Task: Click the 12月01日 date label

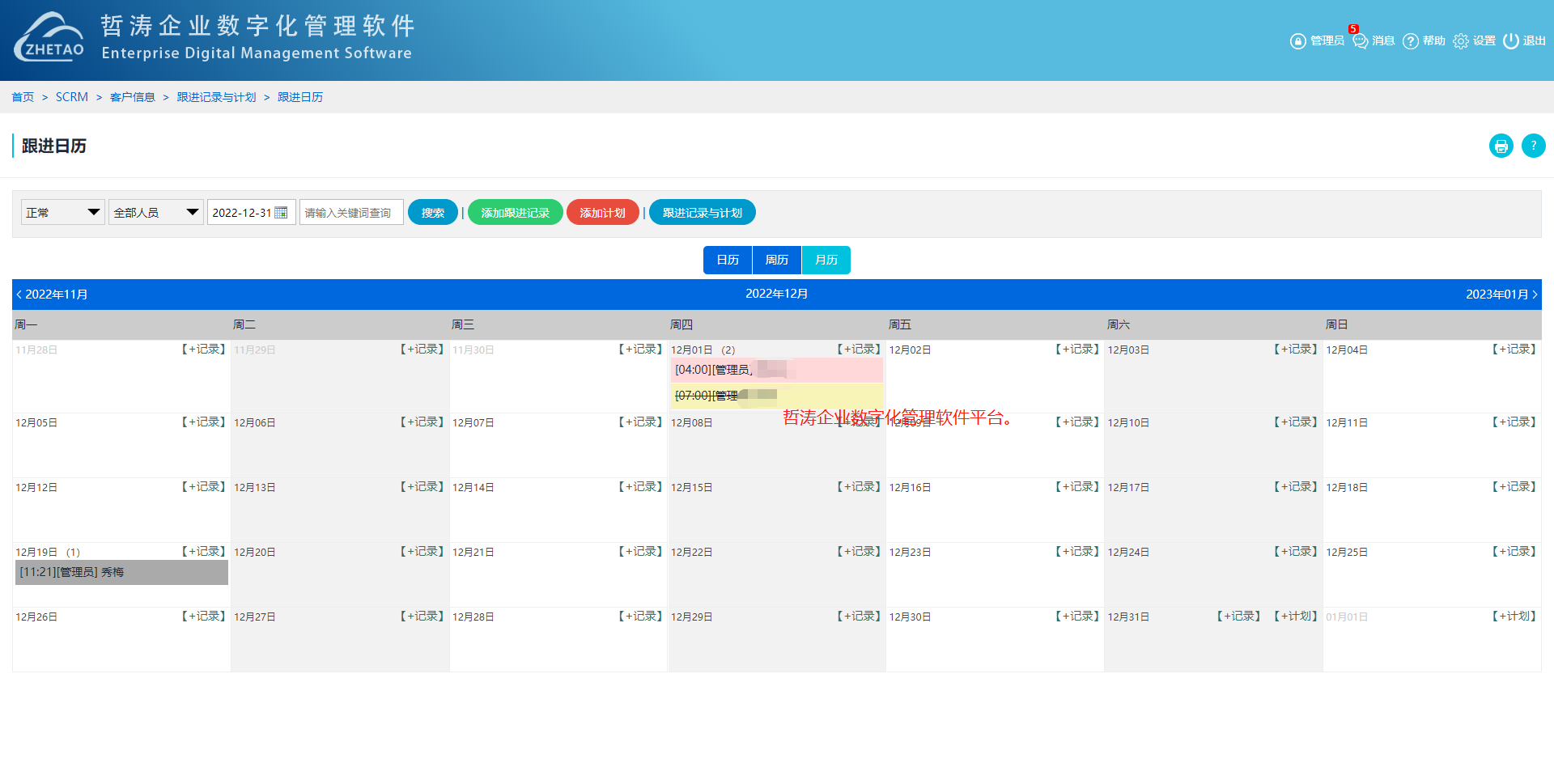Action: 692,350
